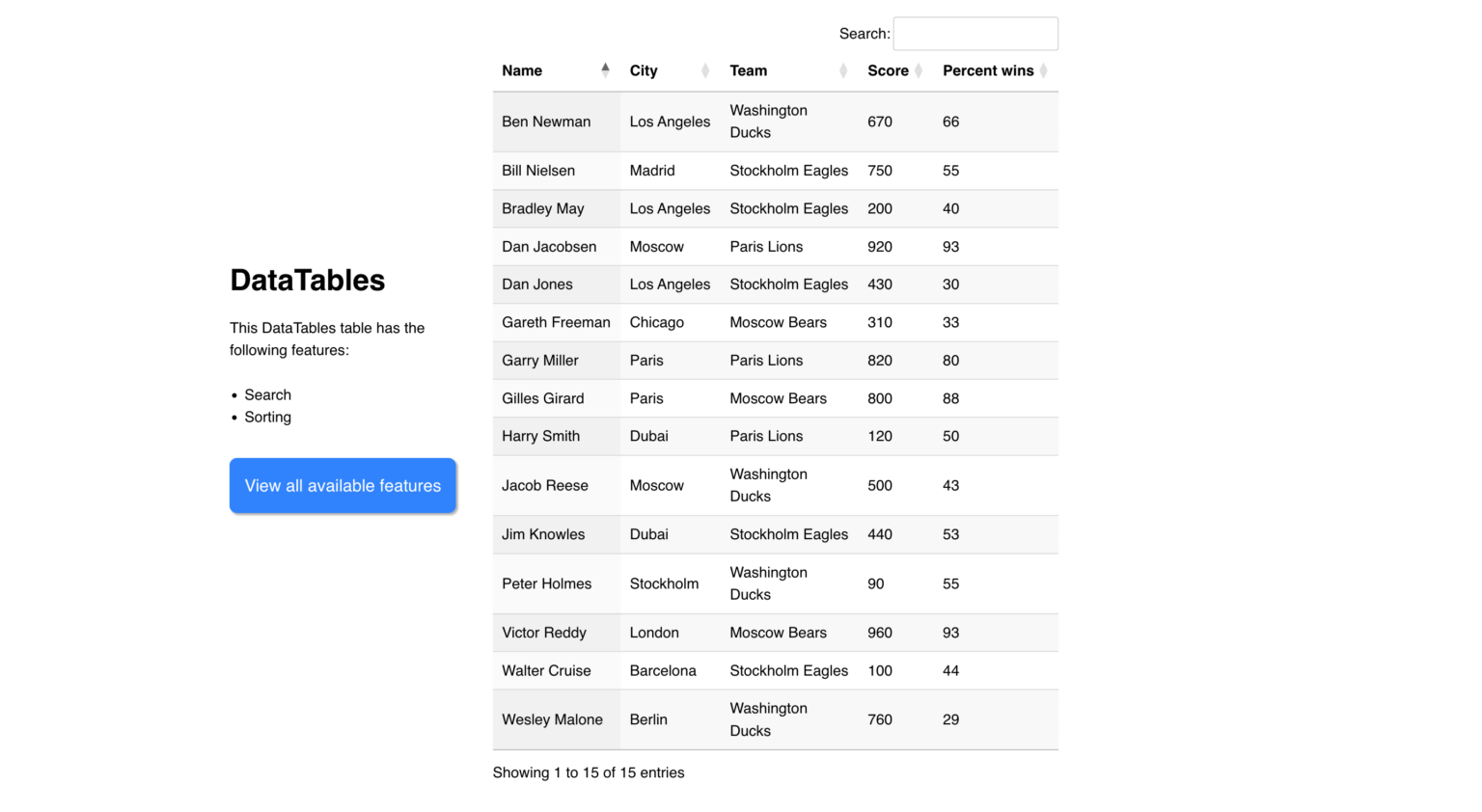The width and height of the screenshot is (1482, 812).
Task: Click the City column sort icon
Action: point(702,70)
